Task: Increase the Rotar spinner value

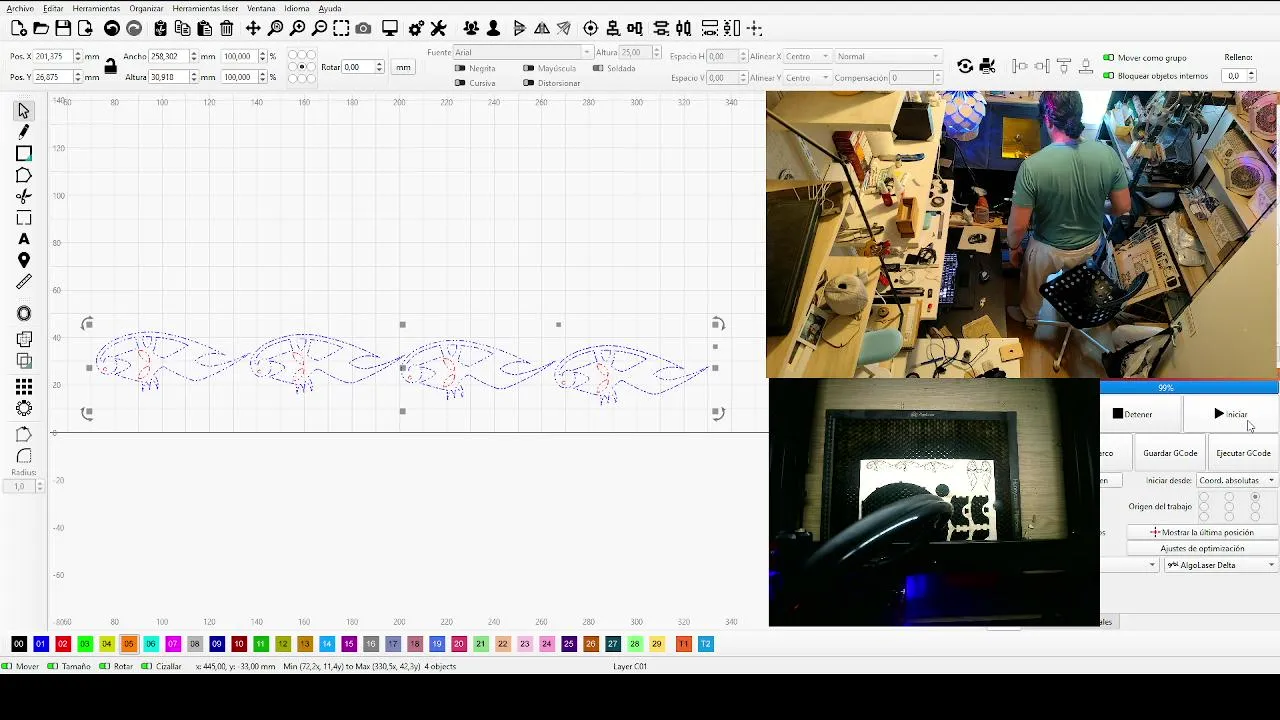Action: (x=379, y=64)
